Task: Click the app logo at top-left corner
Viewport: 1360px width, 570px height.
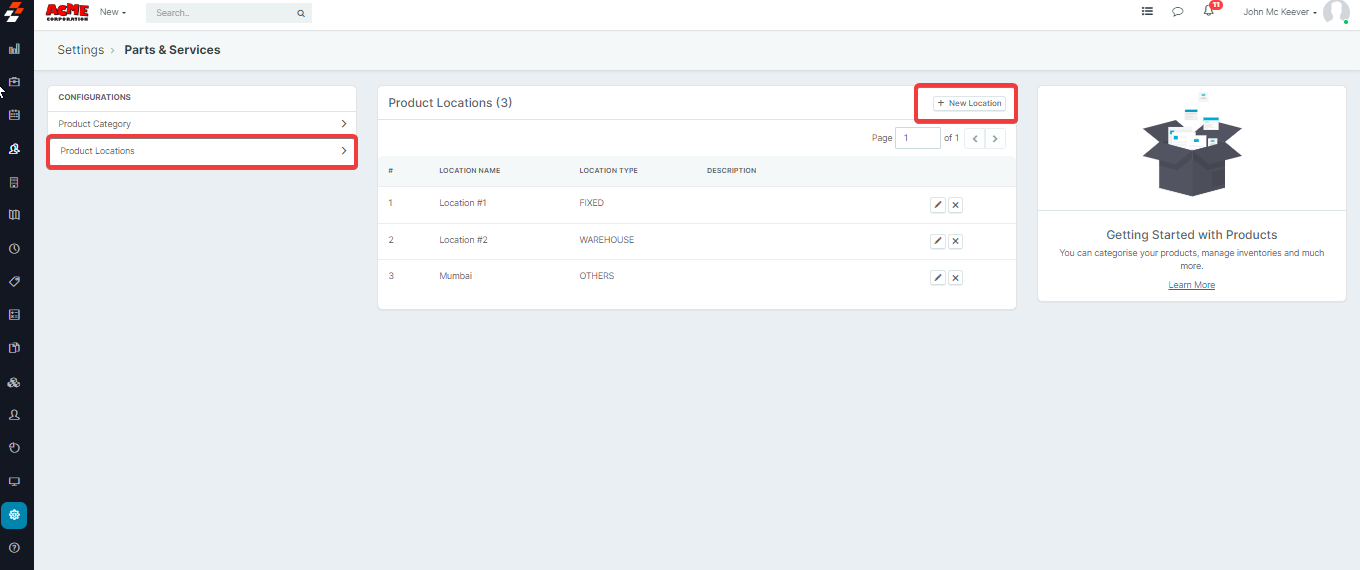Action: pos(14,13)
